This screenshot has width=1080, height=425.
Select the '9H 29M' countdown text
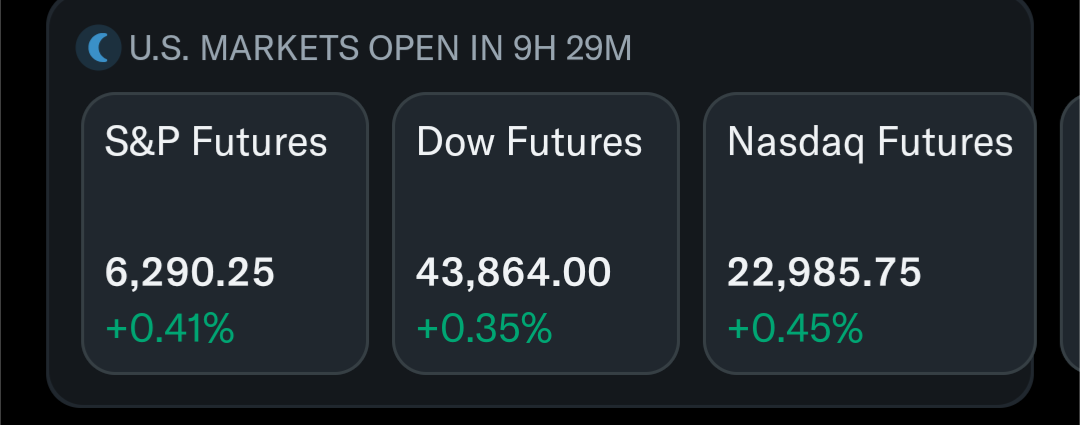tap(572, 49)
